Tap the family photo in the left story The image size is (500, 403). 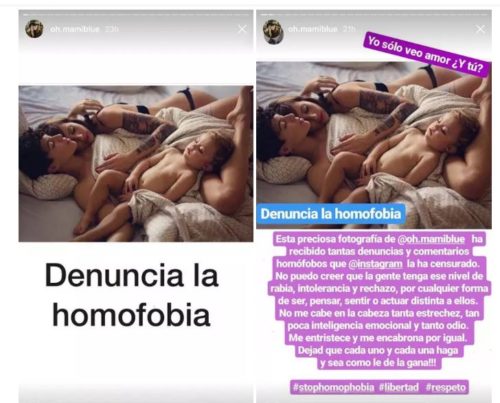tap(136, 164)
